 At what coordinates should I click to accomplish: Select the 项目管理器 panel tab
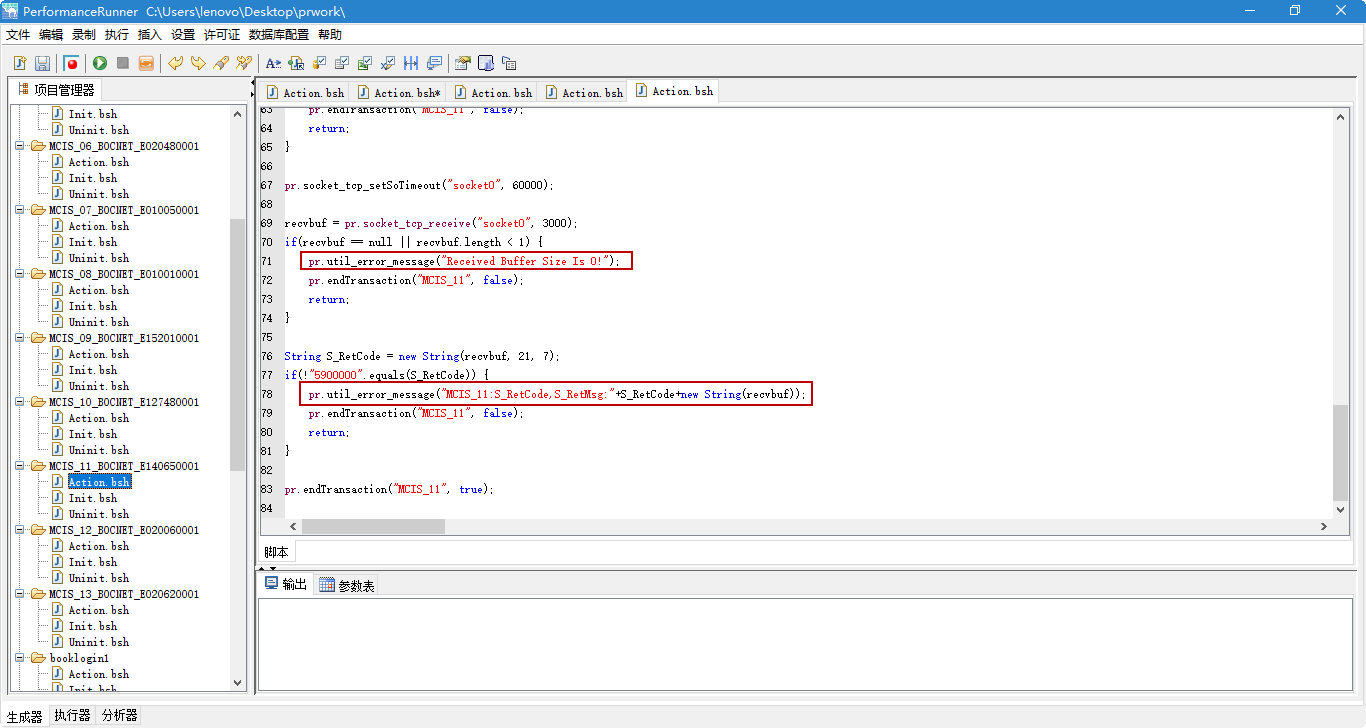pyautogui.click(x=57, y=90)
